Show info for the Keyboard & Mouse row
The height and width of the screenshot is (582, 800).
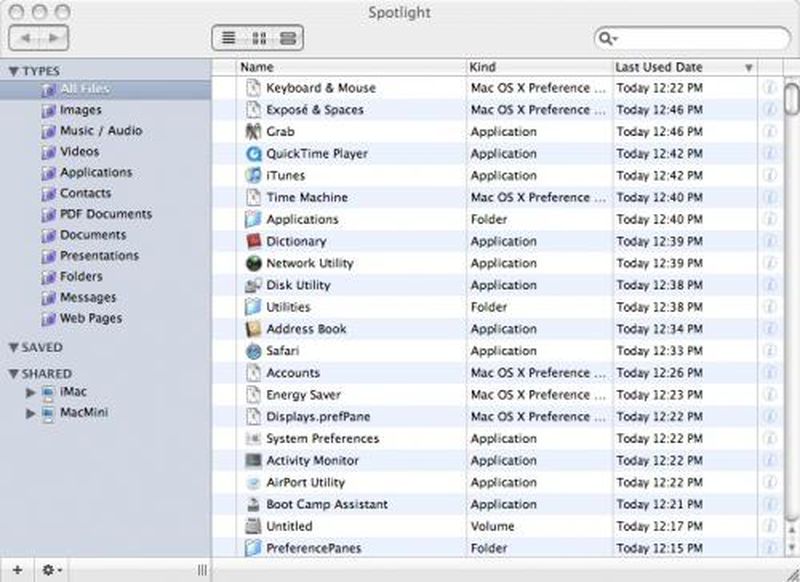tap(769, 88)
